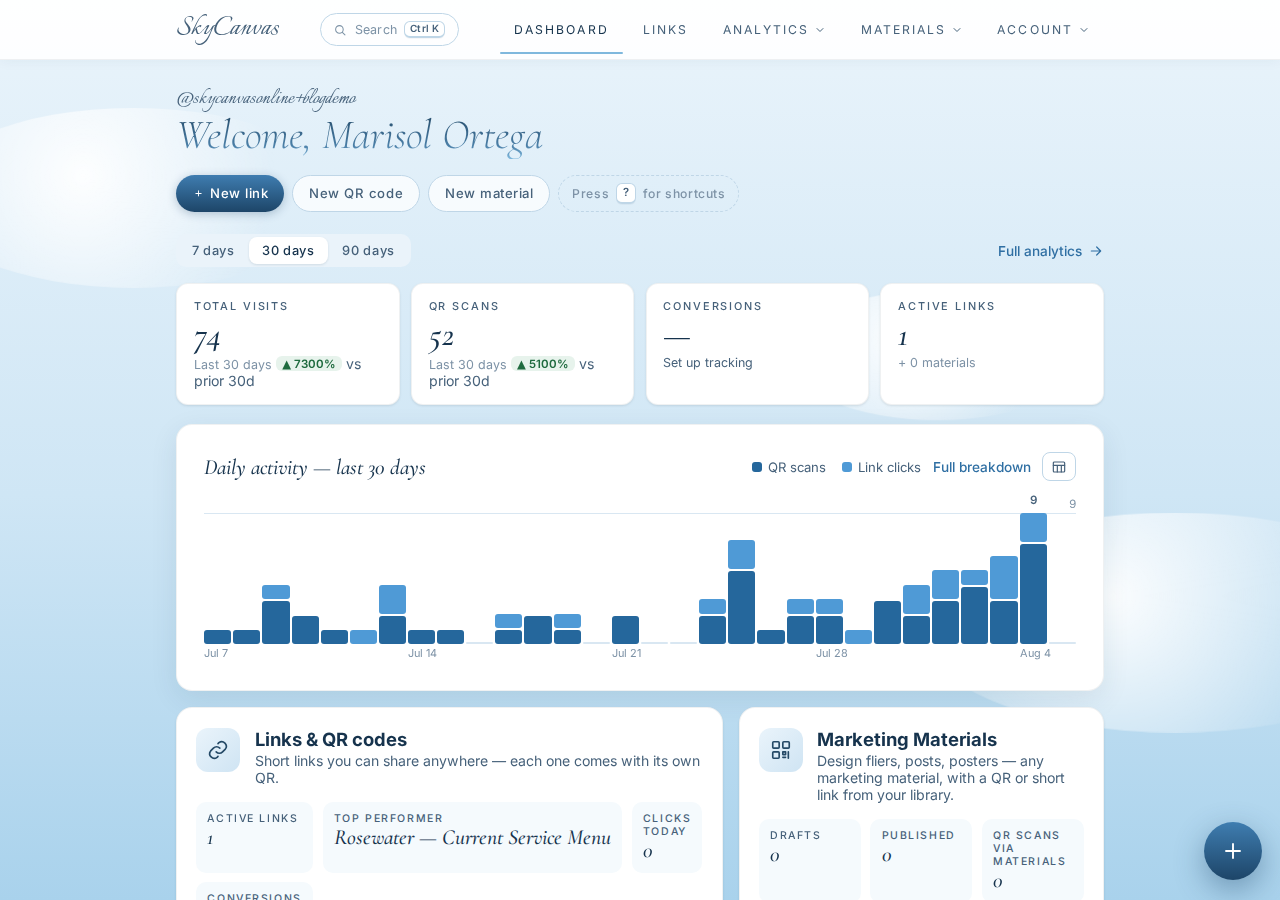Click Rosewater — Current Service Menu top performer

coord(472,838)
